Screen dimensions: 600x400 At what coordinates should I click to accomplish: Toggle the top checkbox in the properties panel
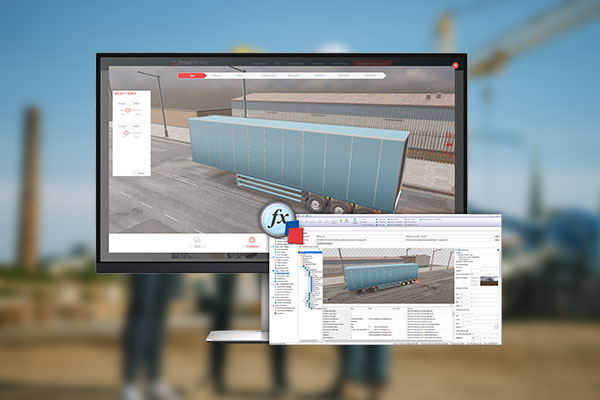(x=459, y=257)
